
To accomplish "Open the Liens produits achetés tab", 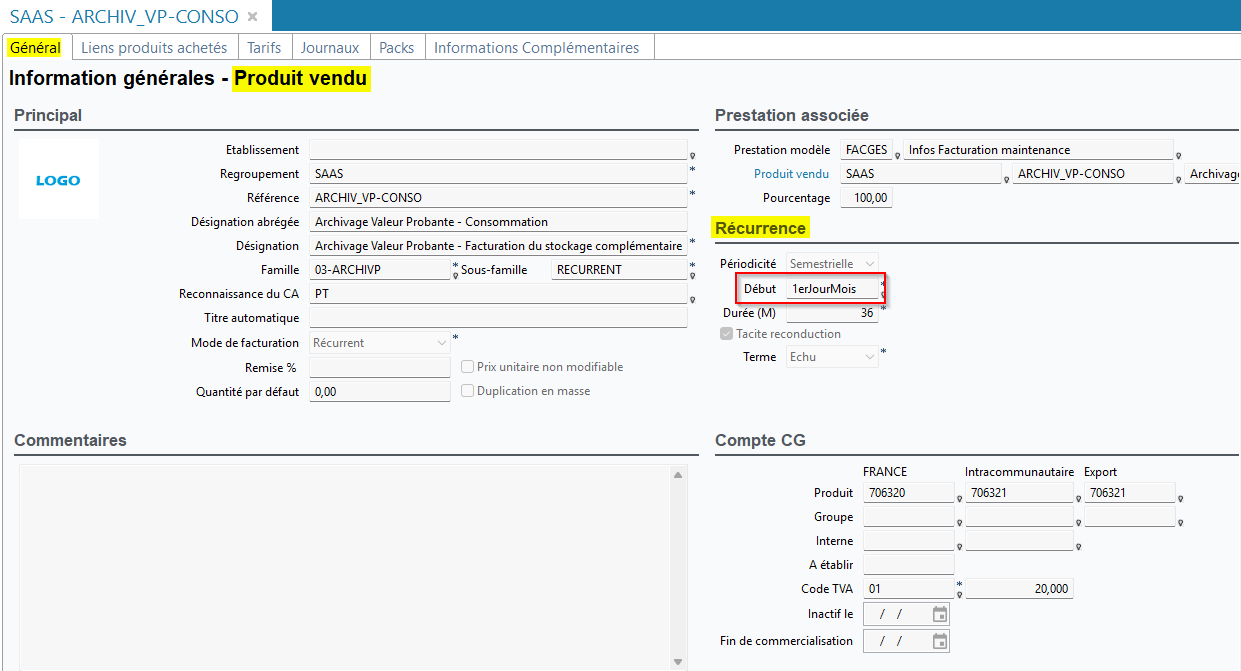I will (154, 47).
